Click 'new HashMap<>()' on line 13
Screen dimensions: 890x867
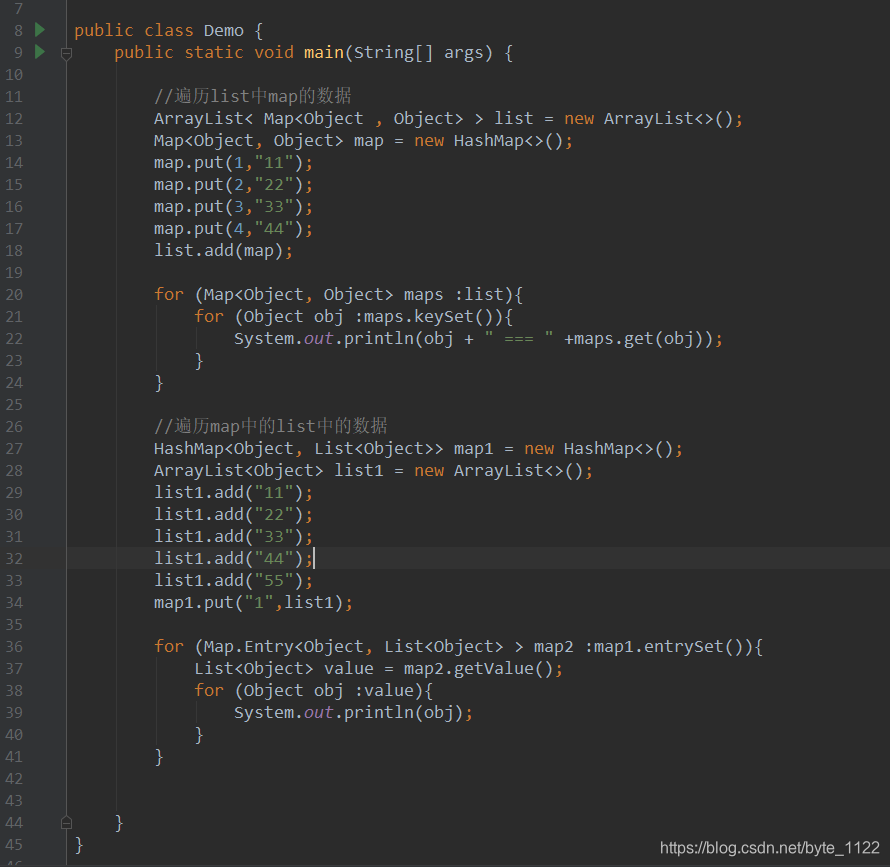[493, 141]
